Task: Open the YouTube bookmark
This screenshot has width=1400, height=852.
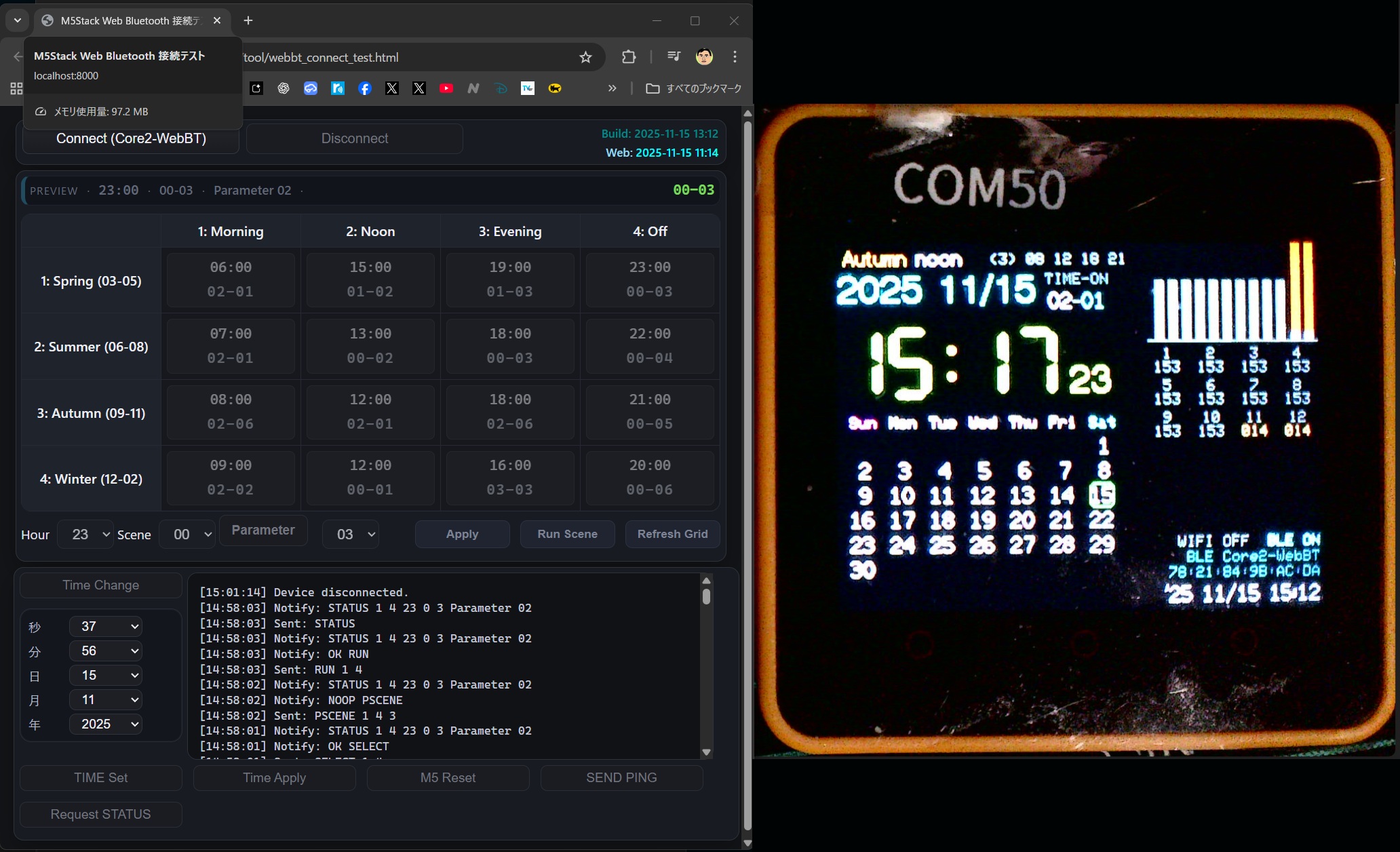Action: point(446,88)
